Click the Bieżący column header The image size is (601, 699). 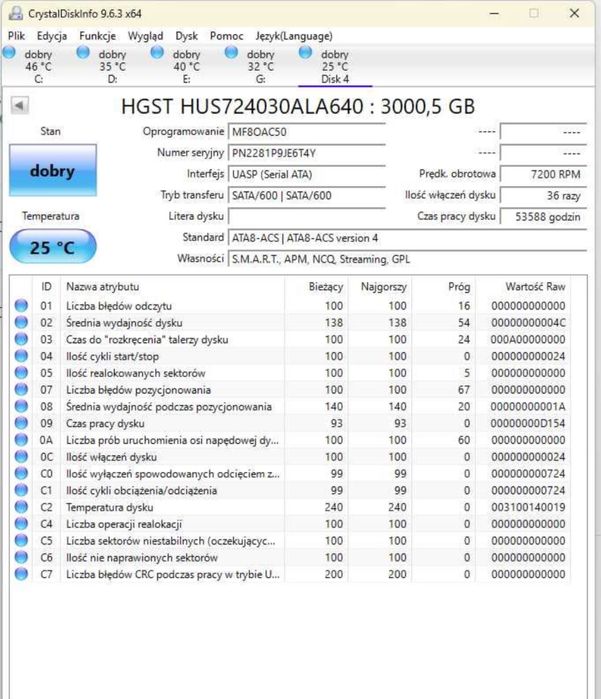(316, 287)
